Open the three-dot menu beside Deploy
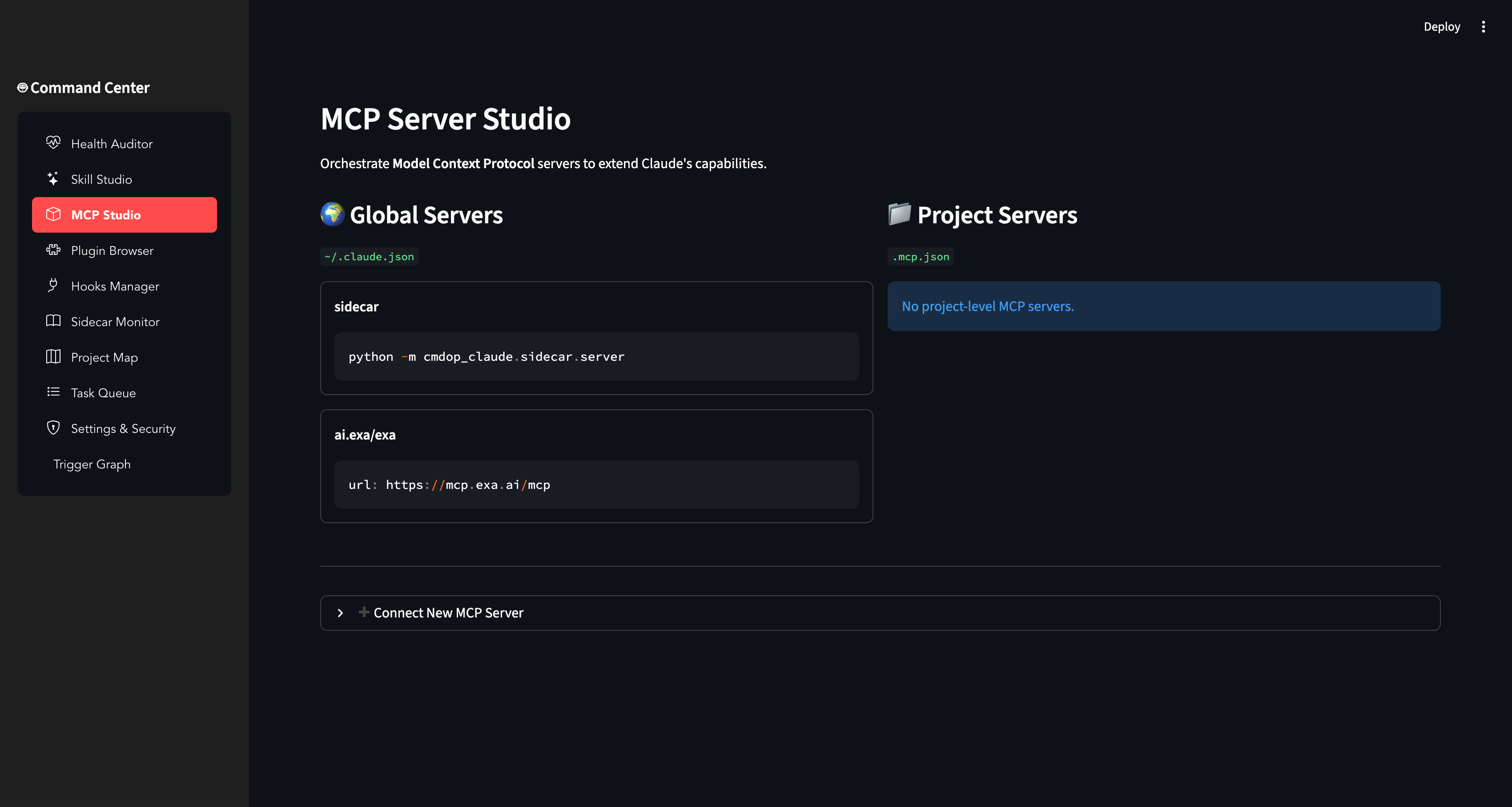1512x807 pixels. [1483, 27]
